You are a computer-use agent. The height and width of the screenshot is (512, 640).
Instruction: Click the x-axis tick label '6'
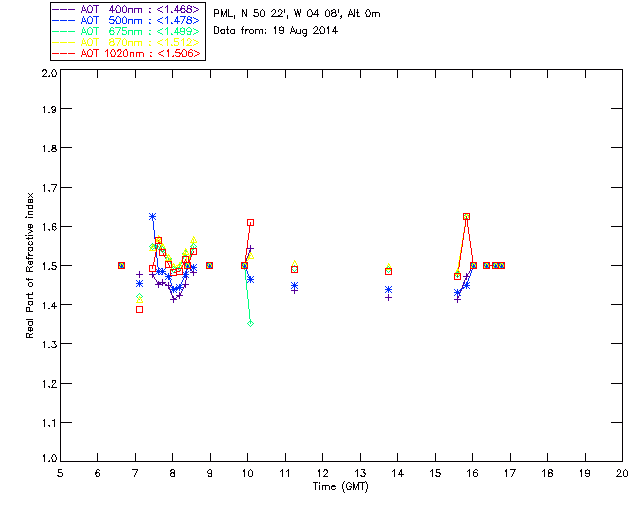pos(98,473)
